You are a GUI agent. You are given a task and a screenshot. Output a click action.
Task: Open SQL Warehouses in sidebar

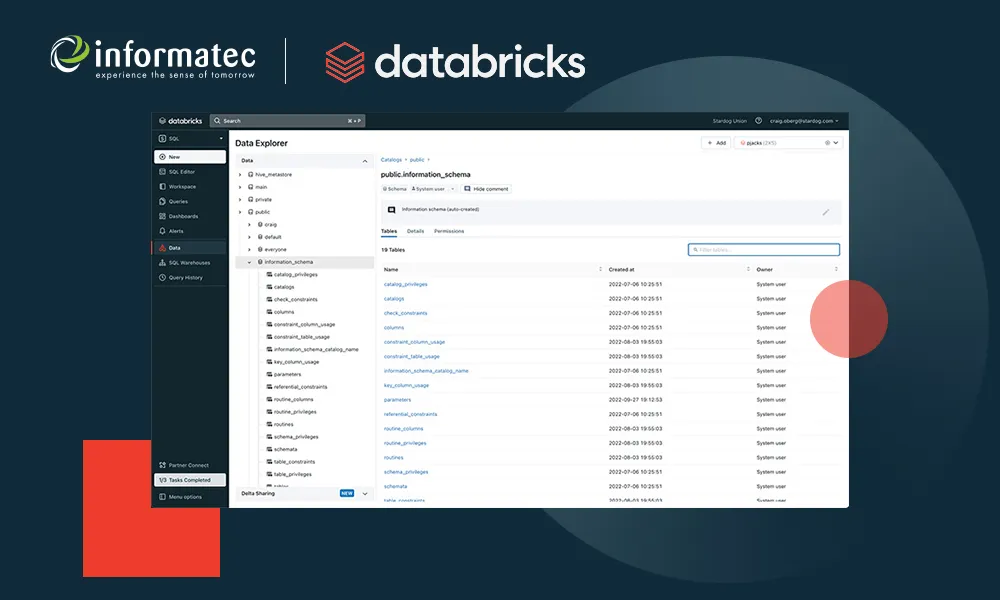[184, 263]
